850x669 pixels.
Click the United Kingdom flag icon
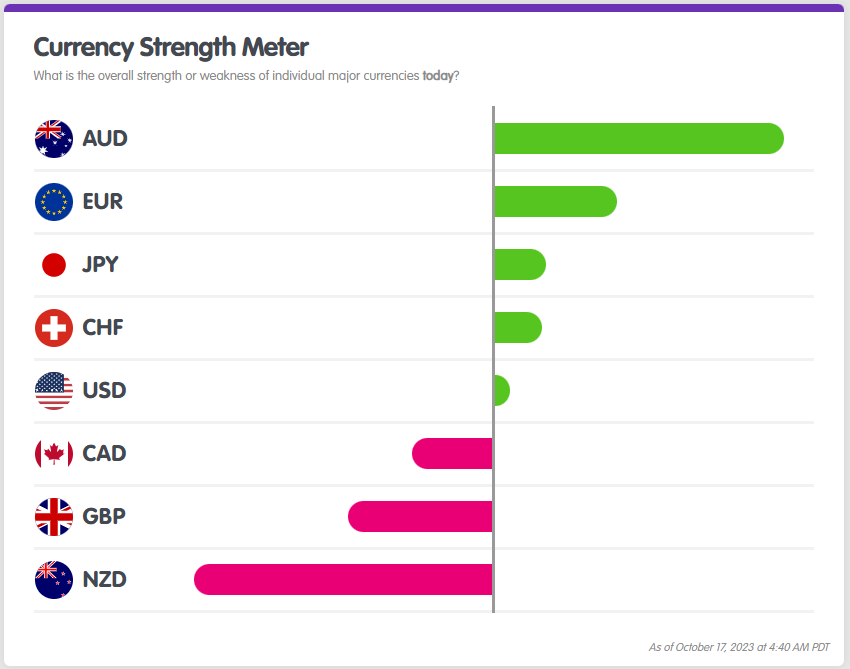pos(54,517)
